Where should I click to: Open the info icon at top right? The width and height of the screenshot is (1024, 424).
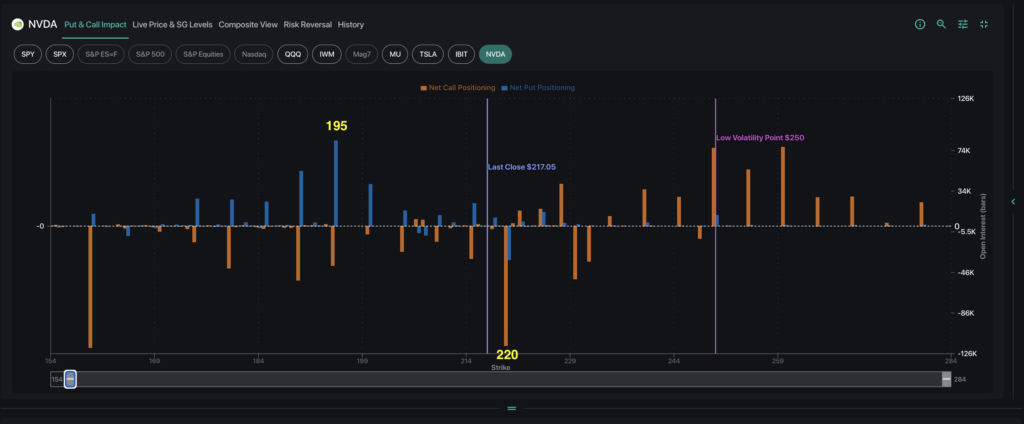[x=920, y=24]
